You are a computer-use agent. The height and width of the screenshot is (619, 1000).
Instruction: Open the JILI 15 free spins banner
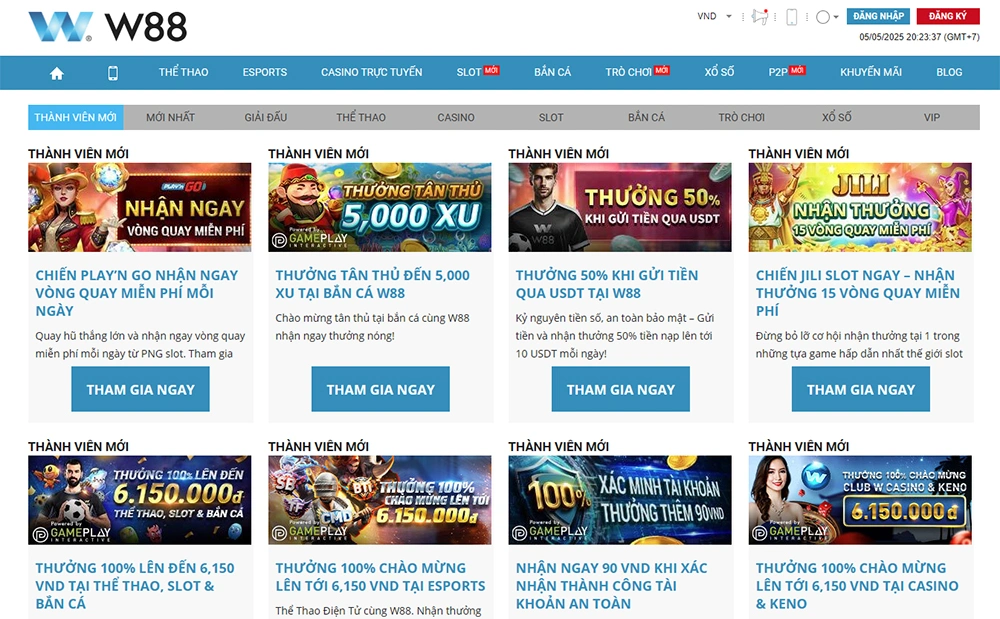tap(860, 207)
